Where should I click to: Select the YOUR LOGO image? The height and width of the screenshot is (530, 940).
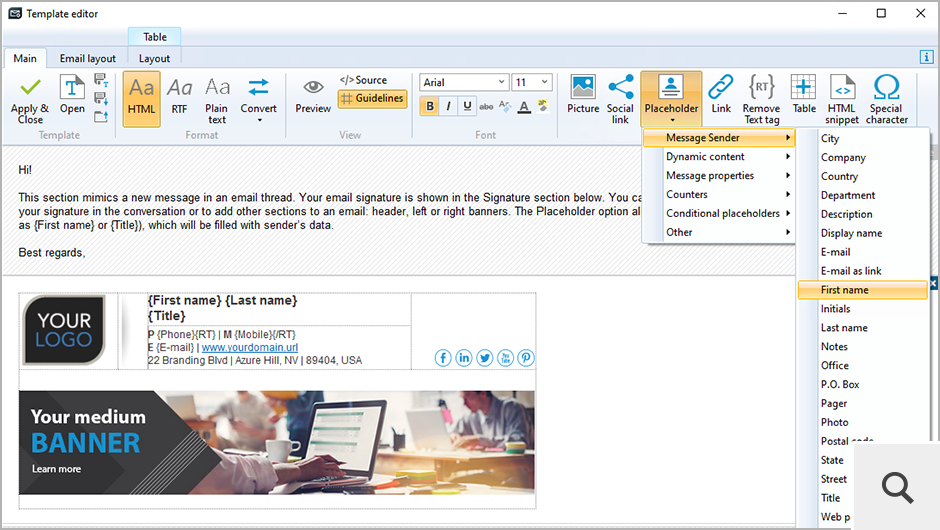tap(64, 330)
